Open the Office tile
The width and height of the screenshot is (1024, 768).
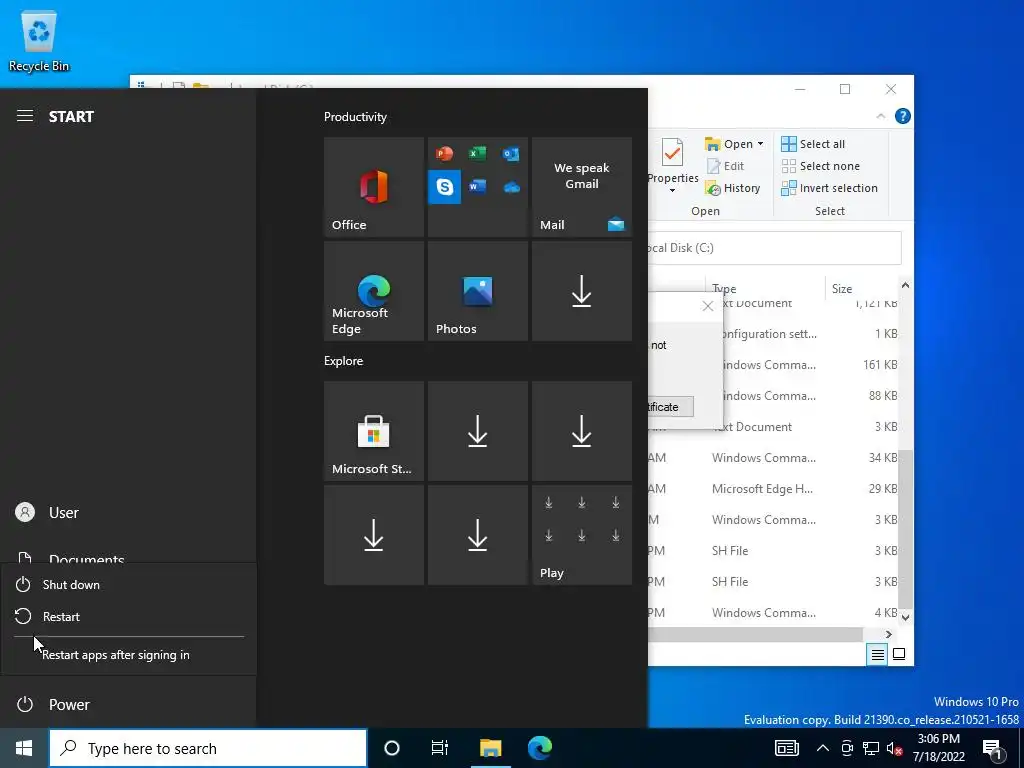(x=374, y=187)
